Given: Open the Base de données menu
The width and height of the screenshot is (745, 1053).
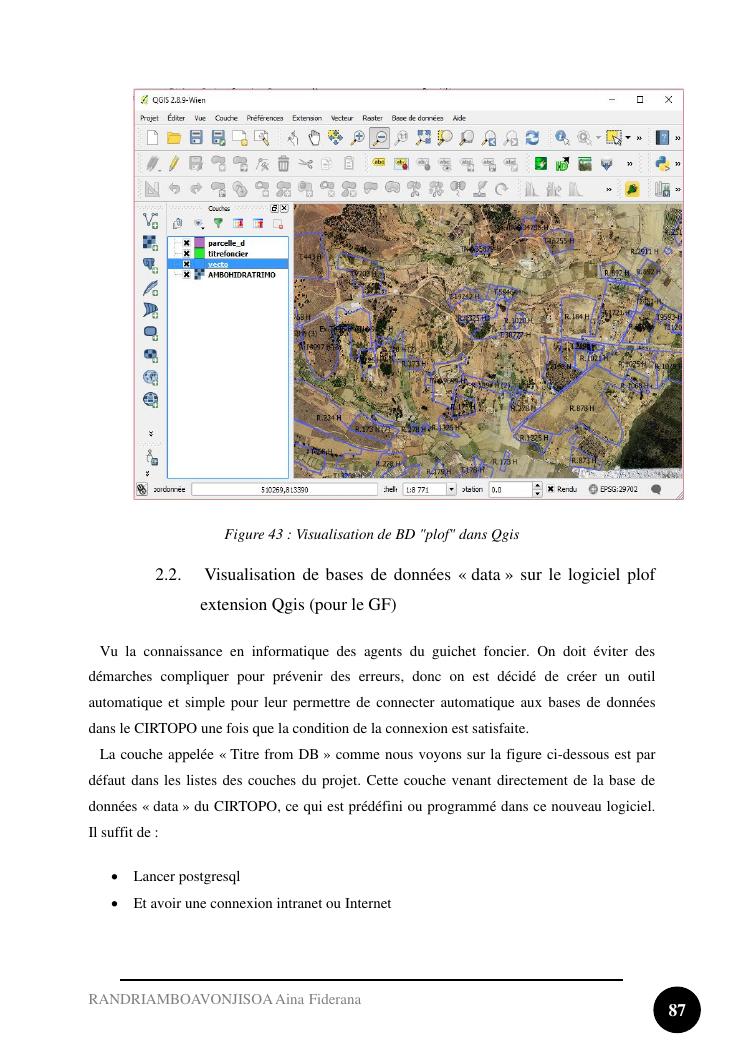Looking at the screenshot, I should [x=417, y=118].
